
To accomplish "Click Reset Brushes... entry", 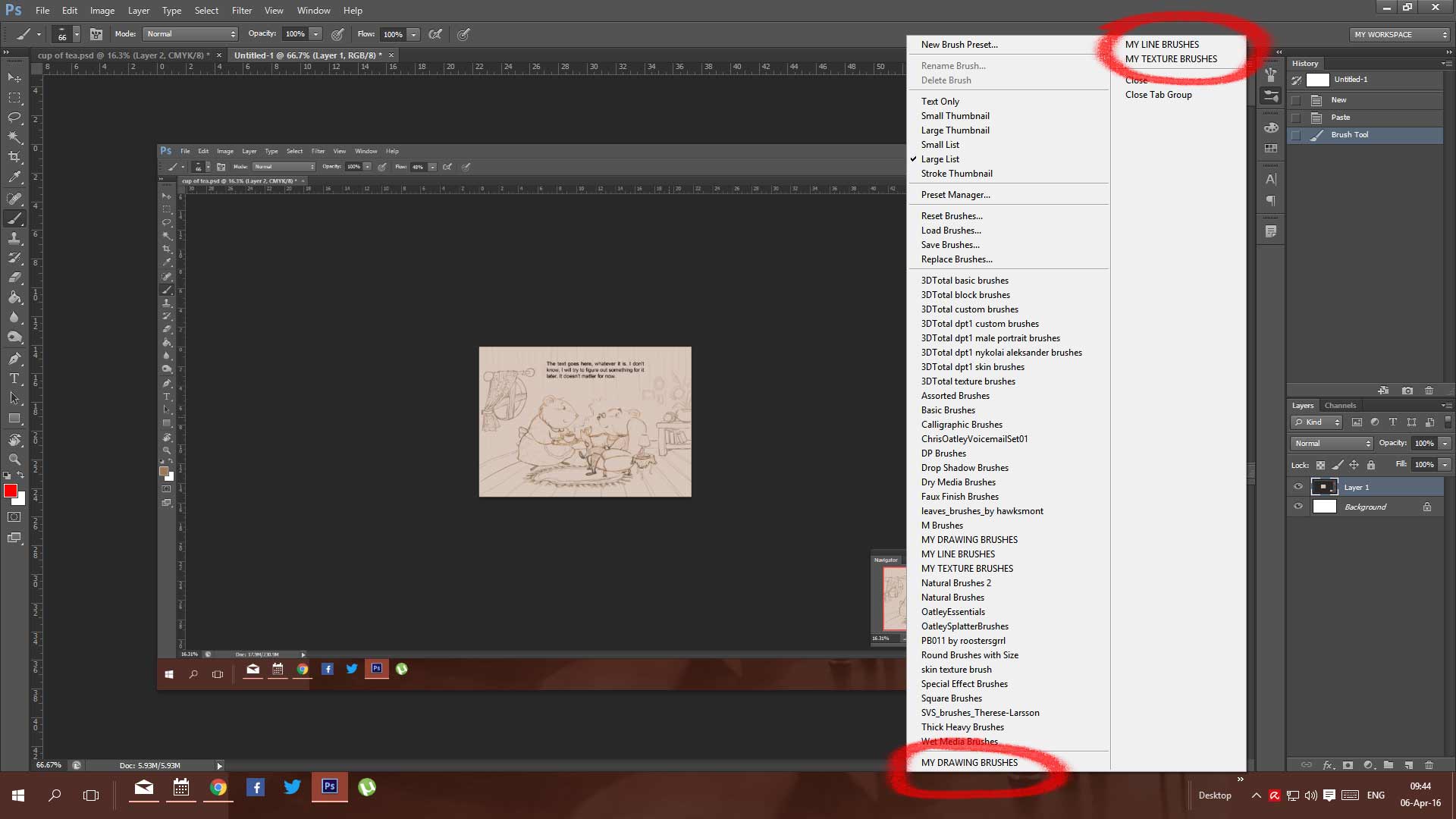I will 952,216.
